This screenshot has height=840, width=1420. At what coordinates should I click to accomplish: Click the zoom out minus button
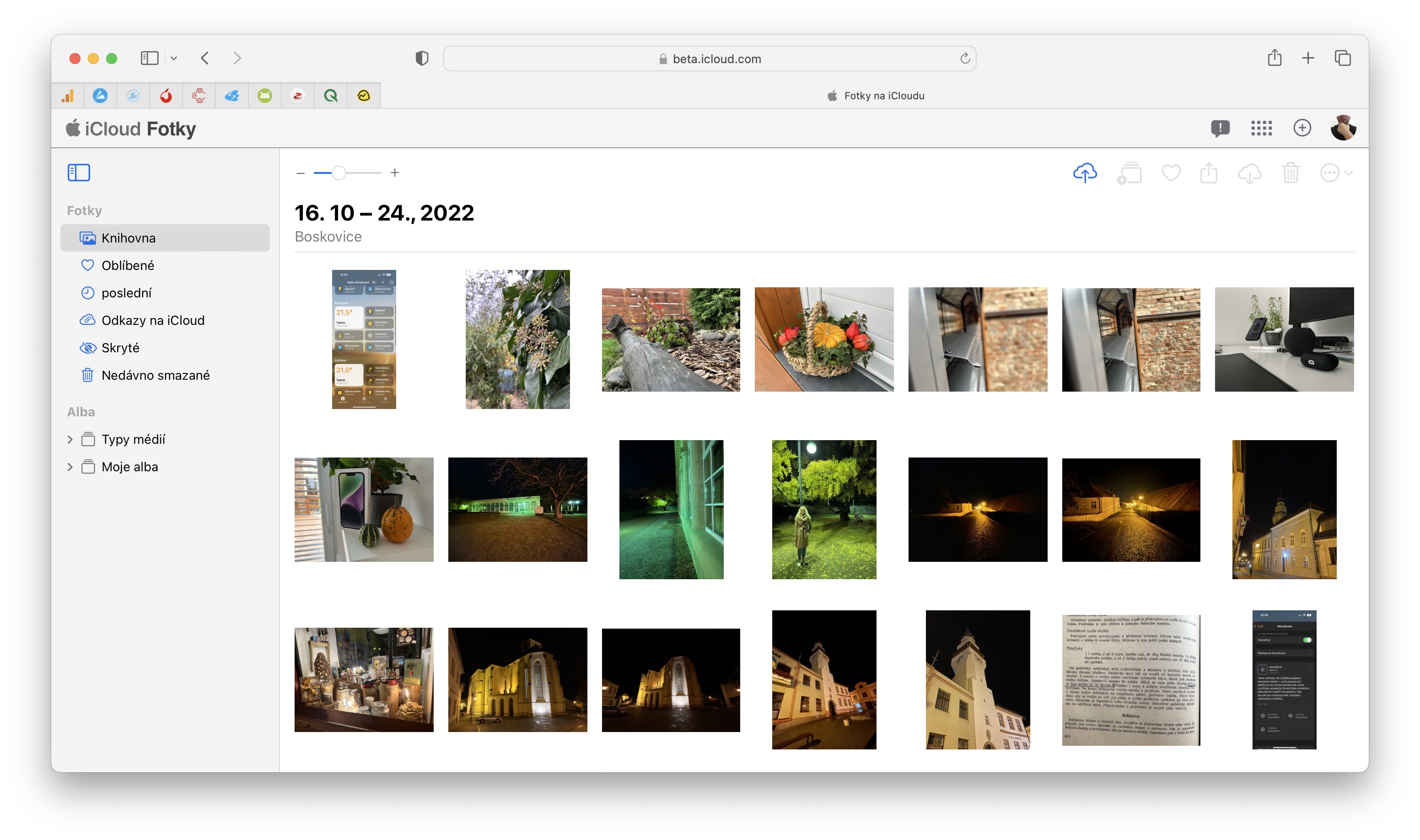coord(301,172)
